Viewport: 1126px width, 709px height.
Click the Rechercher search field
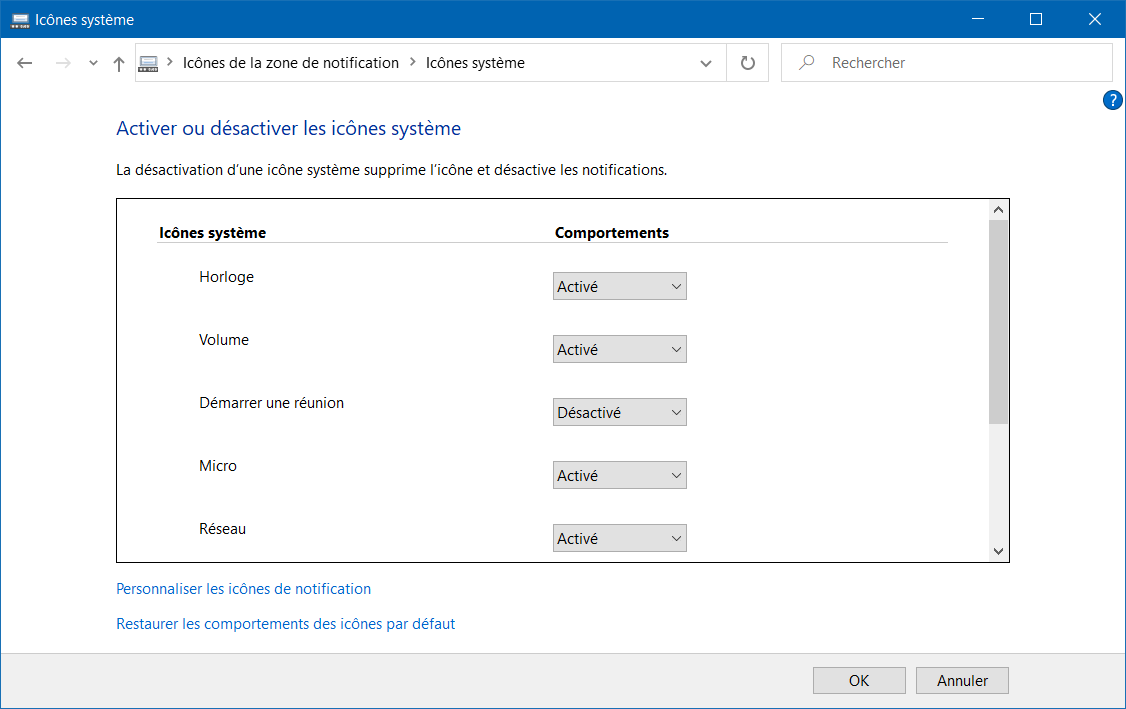point(946,62)
